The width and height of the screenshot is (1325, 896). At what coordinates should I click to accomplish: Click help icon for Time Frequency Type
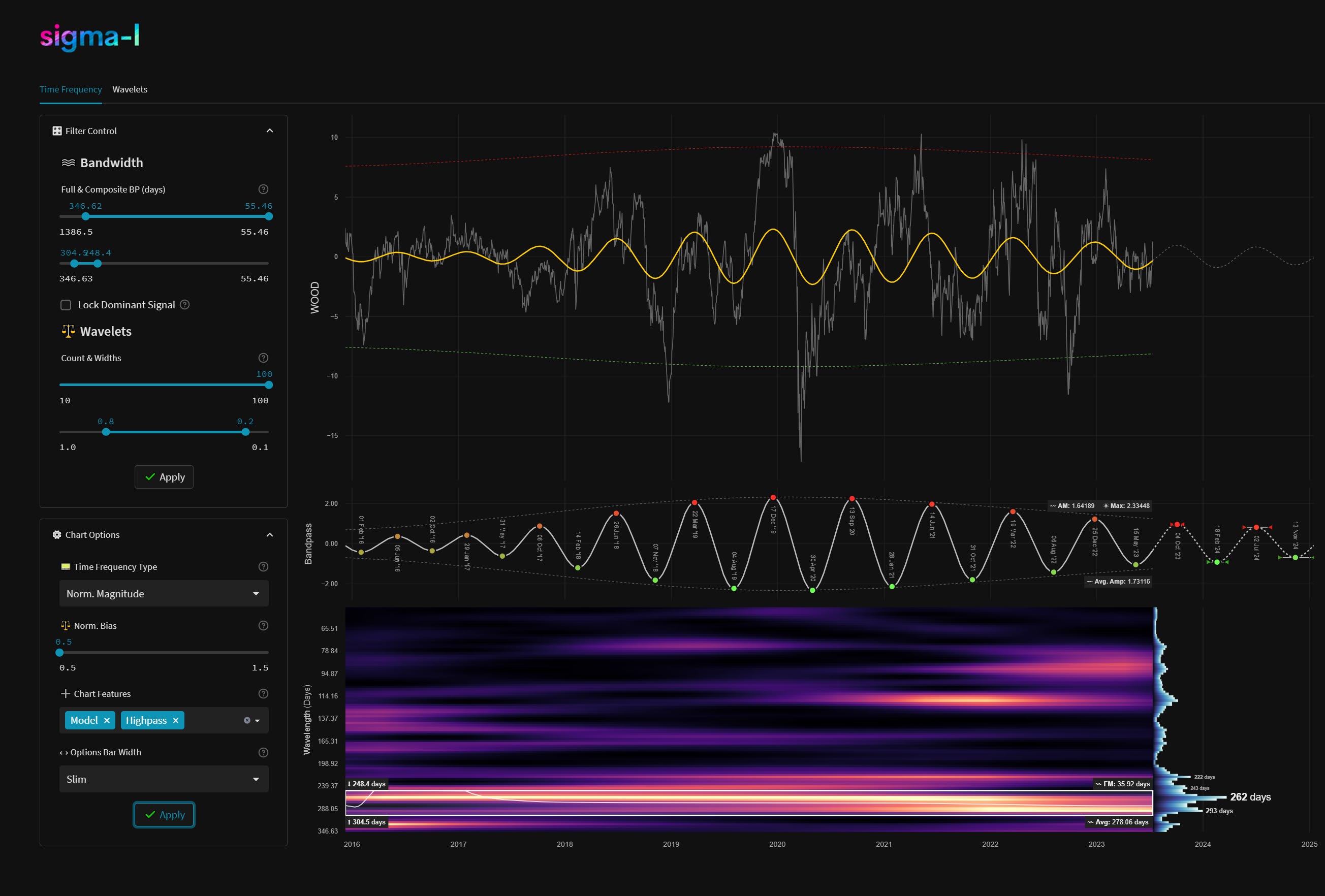[263, 566]
